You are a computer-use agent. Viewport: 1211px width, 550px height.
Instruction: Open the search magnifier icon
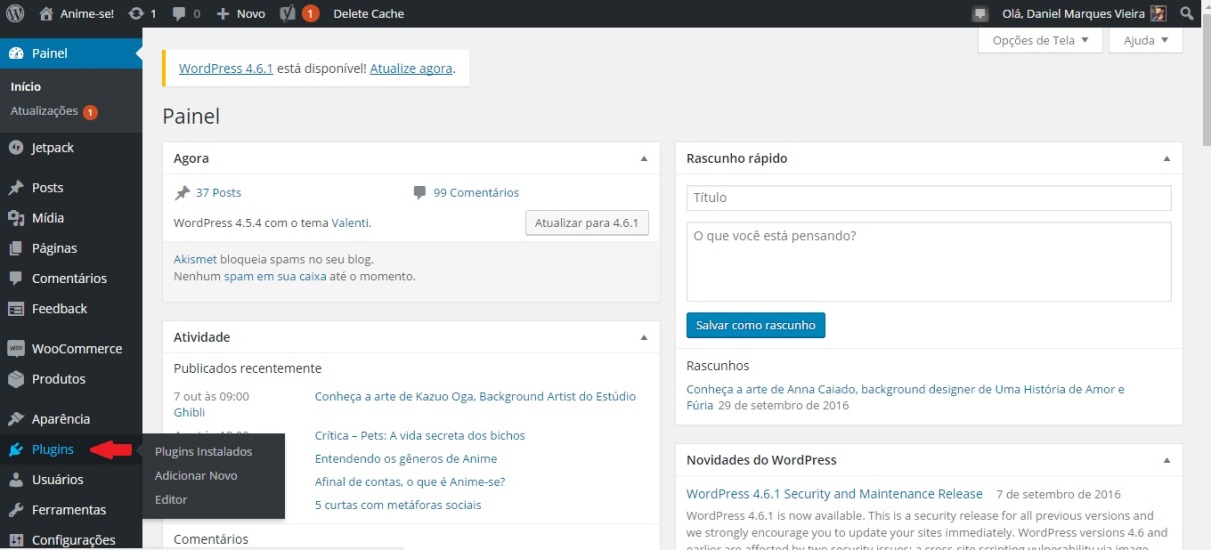[1187, 14]
